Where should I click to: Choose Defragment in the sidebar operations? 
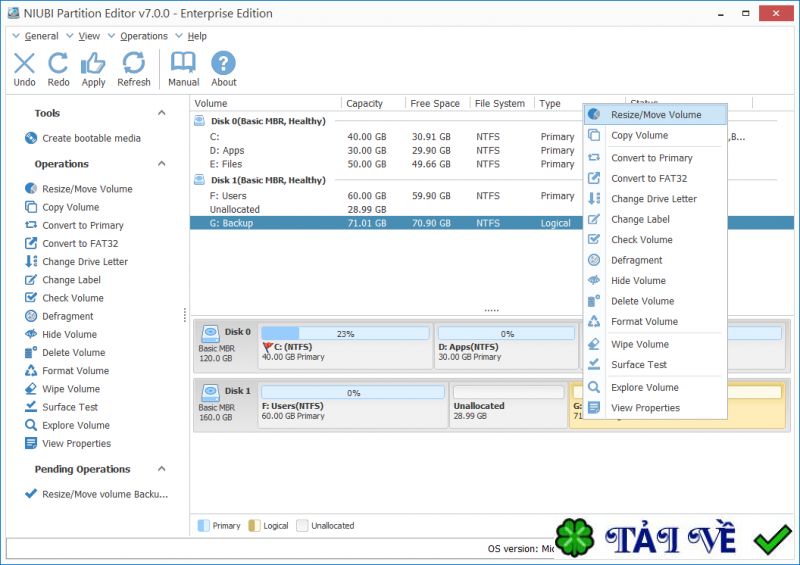pos(68,316)
